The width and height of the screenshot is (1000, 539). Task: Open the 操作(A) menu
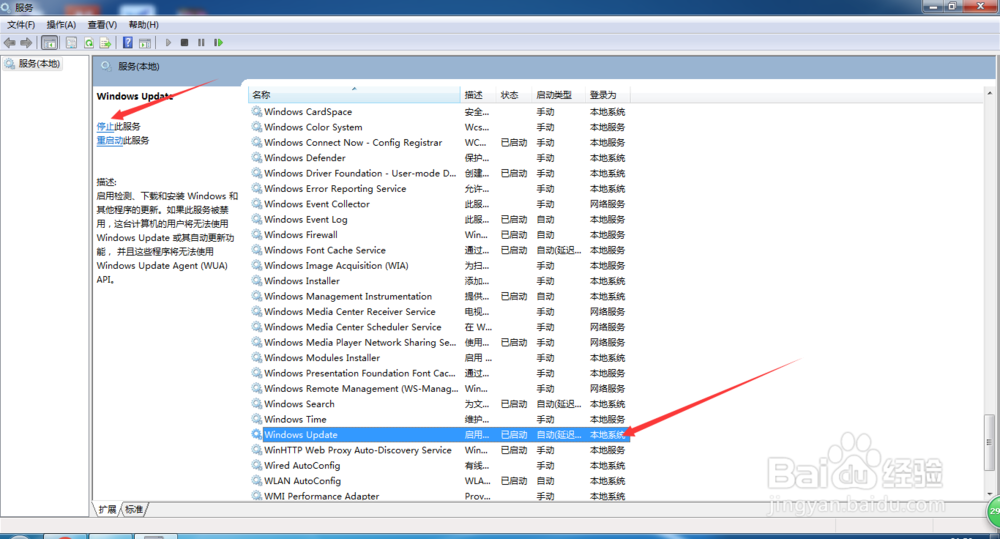click(x=61, y=25)
